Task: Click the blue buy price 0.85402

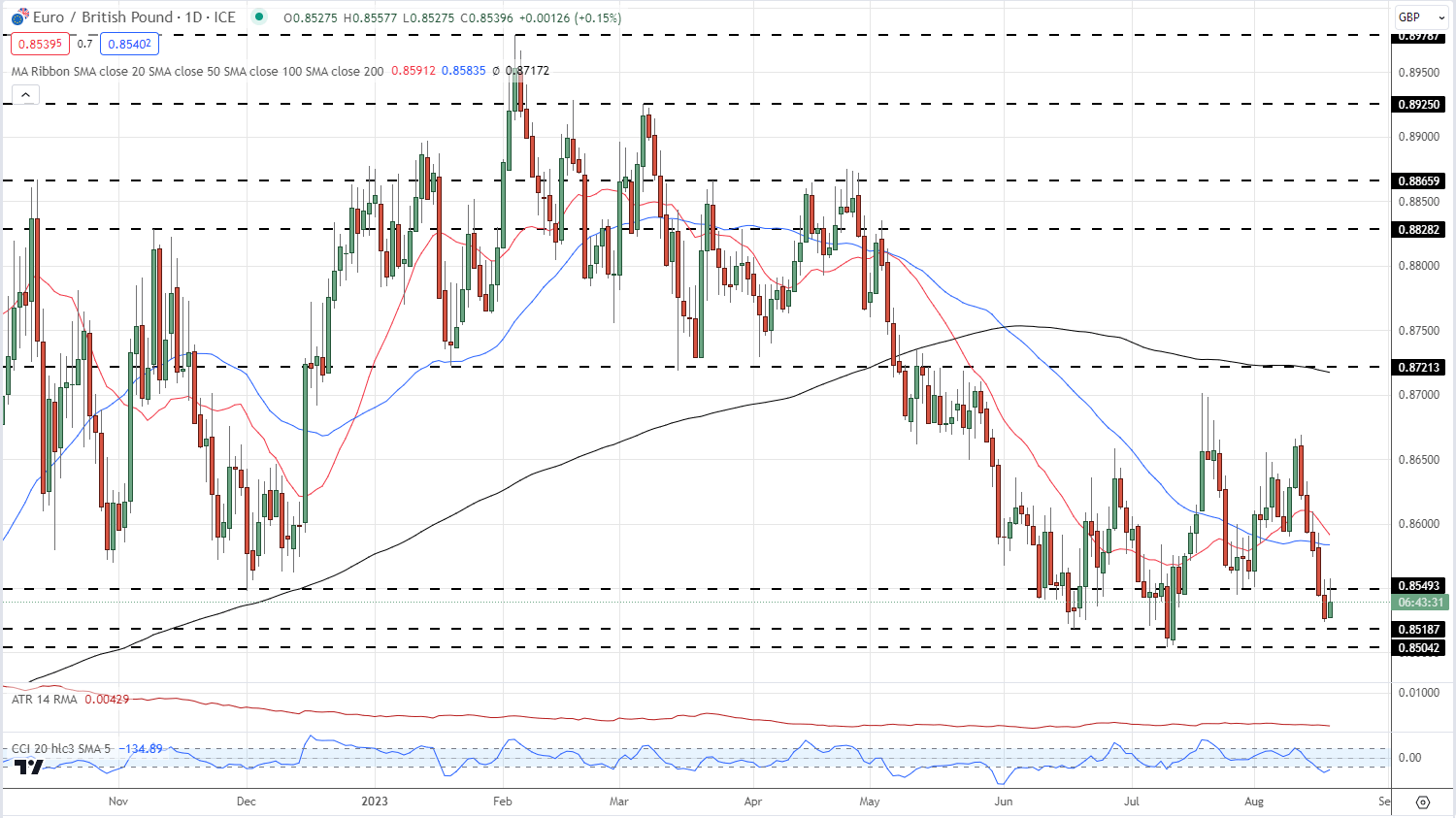Action: tap(129, 44)
